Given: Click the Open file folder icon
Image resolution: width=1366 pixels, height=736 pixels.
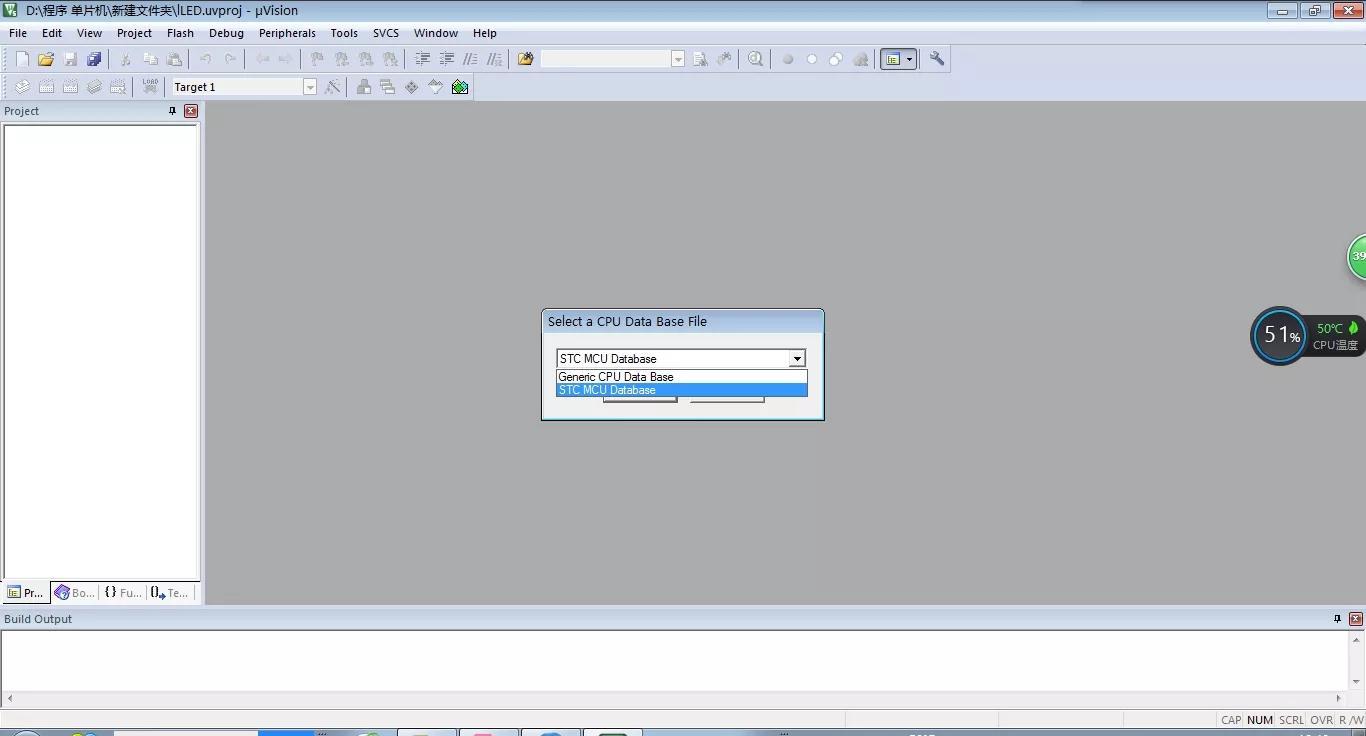Looking at the screenshot, I should pyautogui.click(x=46, y=59).
